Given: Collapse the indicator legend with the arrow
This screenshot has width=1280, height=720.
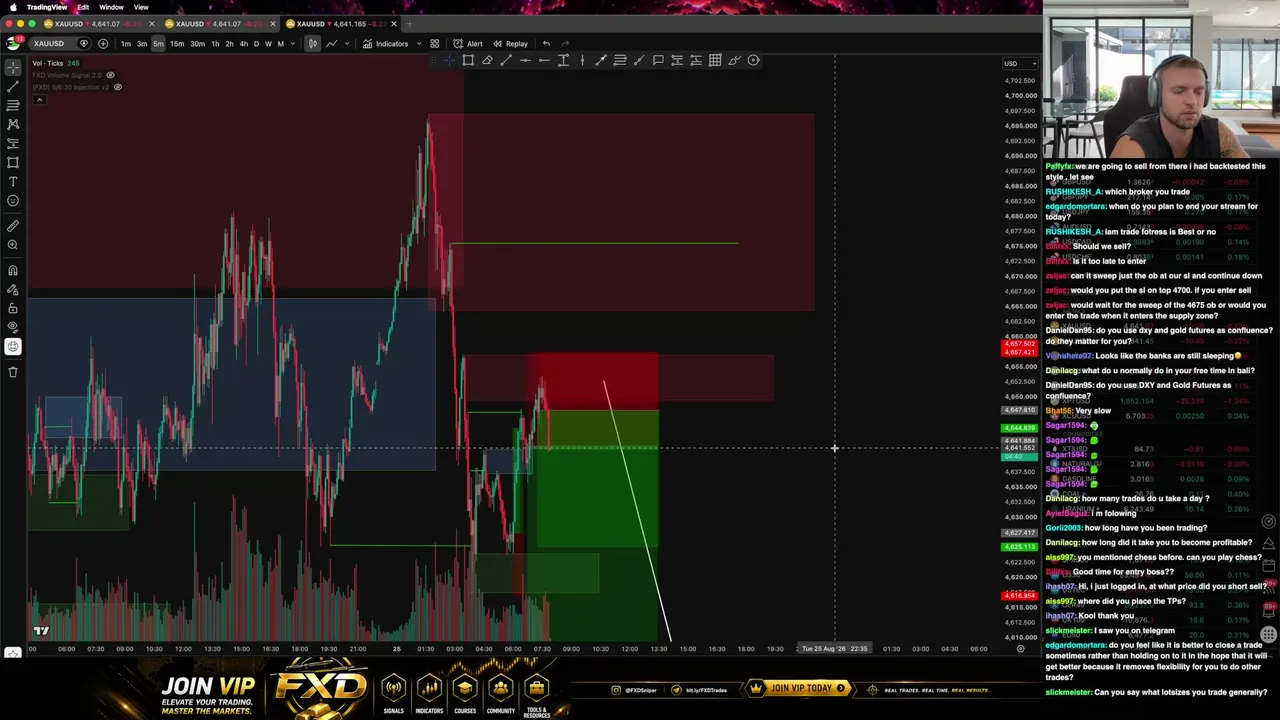Looking at the screenshot, I should click(x=39, y=99).
